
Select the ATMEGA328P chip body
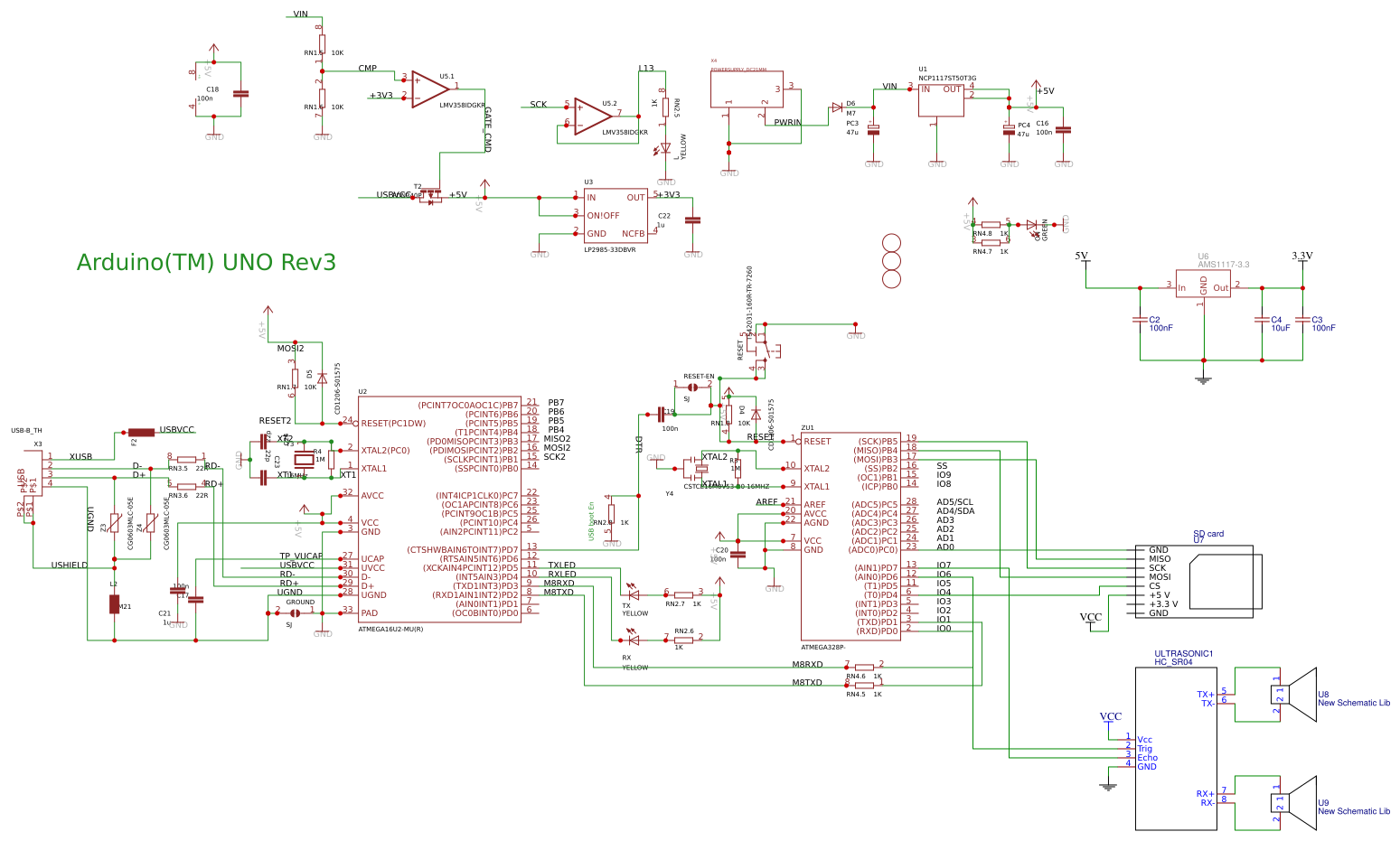(850, 536)
